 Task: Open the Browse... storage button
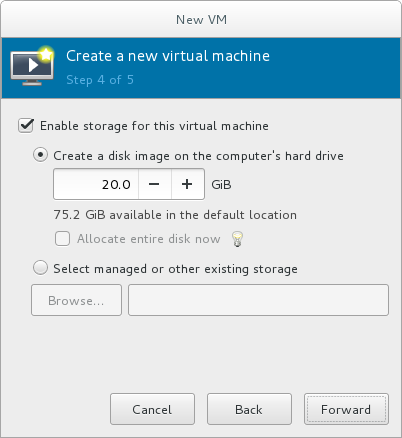(76, 300)
